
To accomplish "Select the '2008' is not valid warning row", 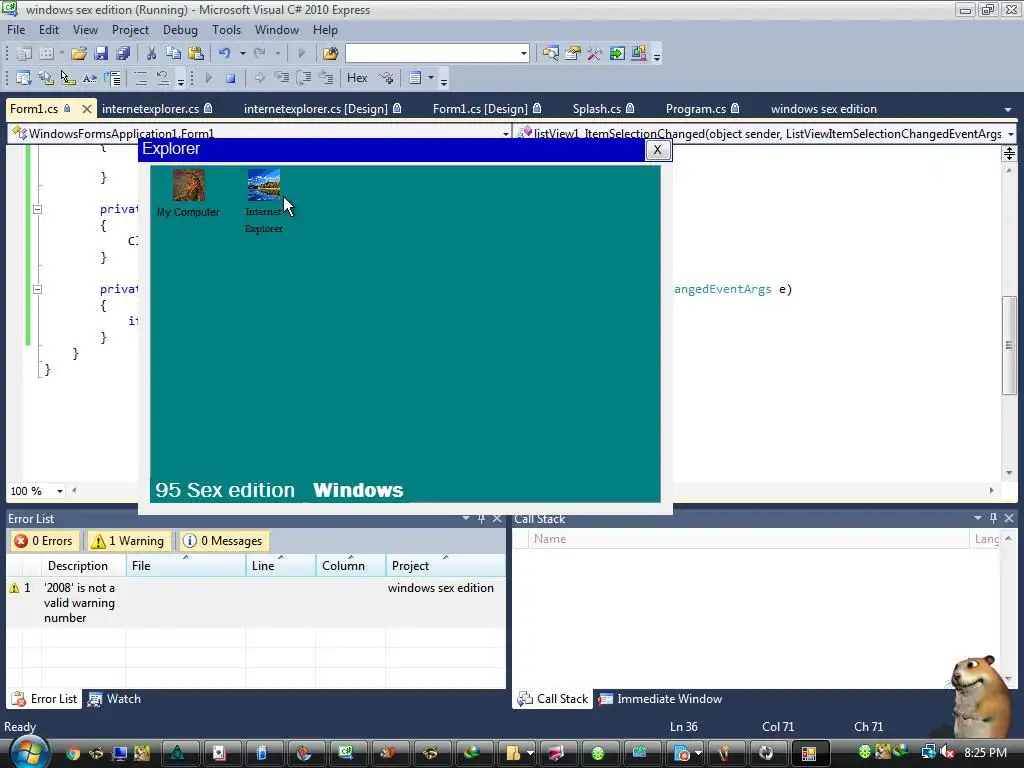I will point(256,603).
